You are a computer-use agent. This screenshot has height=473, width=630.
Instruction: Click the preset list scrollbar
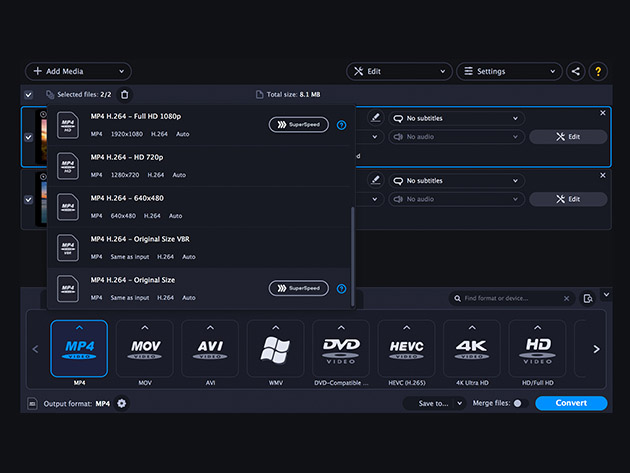click(x=353, y=256)
